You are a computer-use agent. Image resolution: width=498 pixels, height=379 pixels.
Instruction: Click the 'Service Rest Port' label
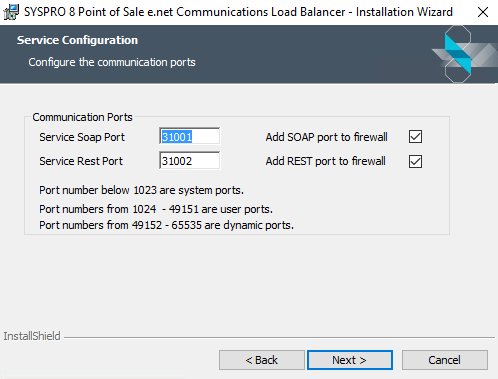(81, 161)
